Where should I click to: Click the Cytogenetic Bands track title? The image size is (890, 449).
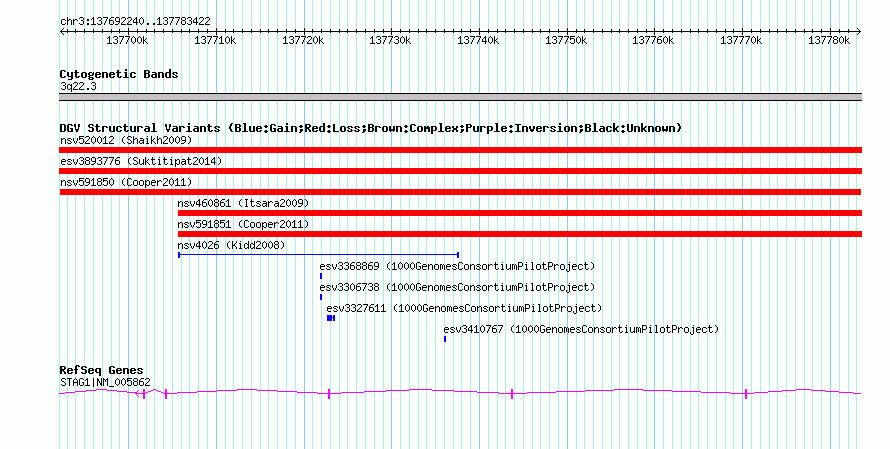pyautogui.click(x=119, y=74)
